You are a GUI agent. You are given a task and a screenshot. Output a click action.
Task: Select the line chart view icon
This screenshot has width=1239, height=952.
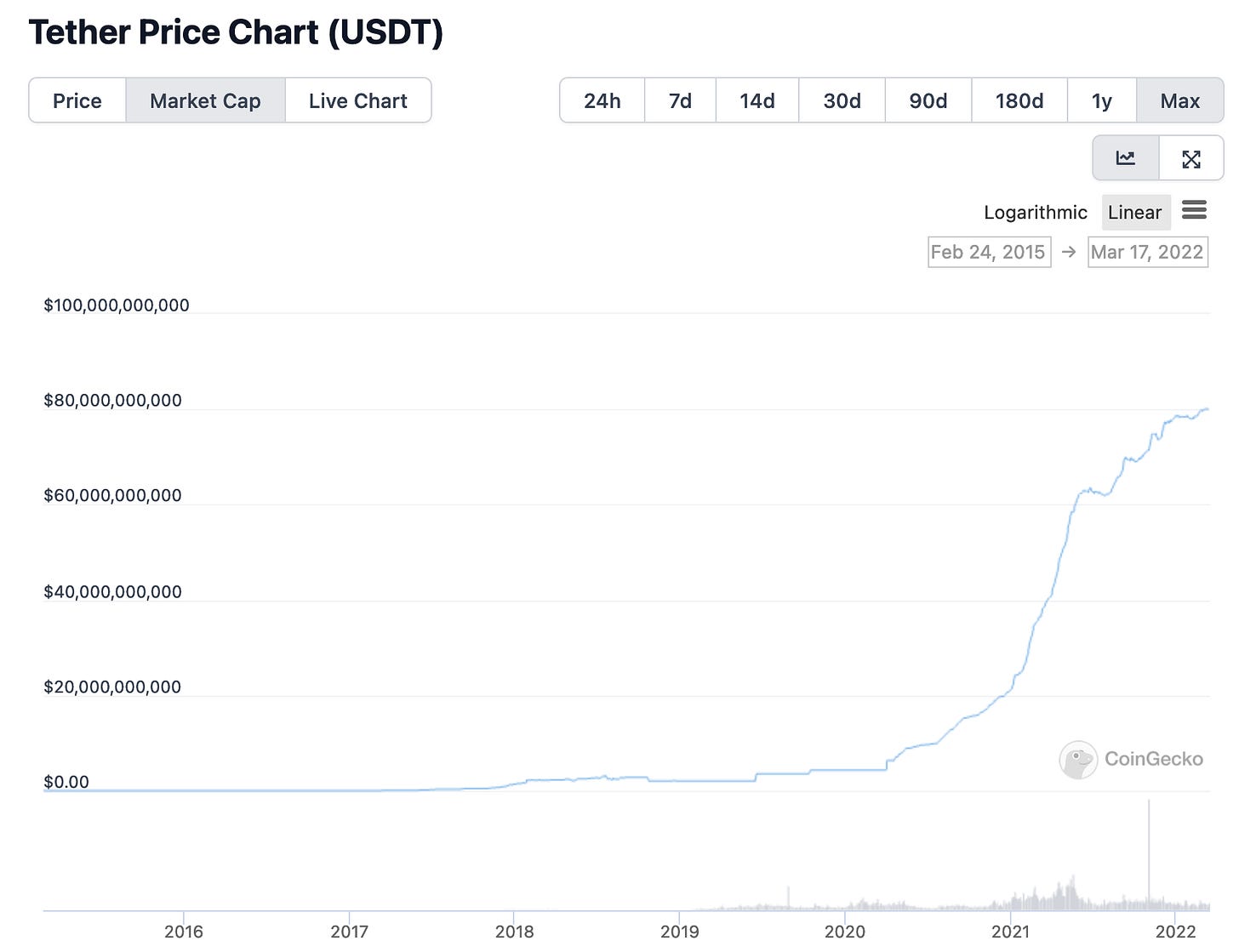1126,158
